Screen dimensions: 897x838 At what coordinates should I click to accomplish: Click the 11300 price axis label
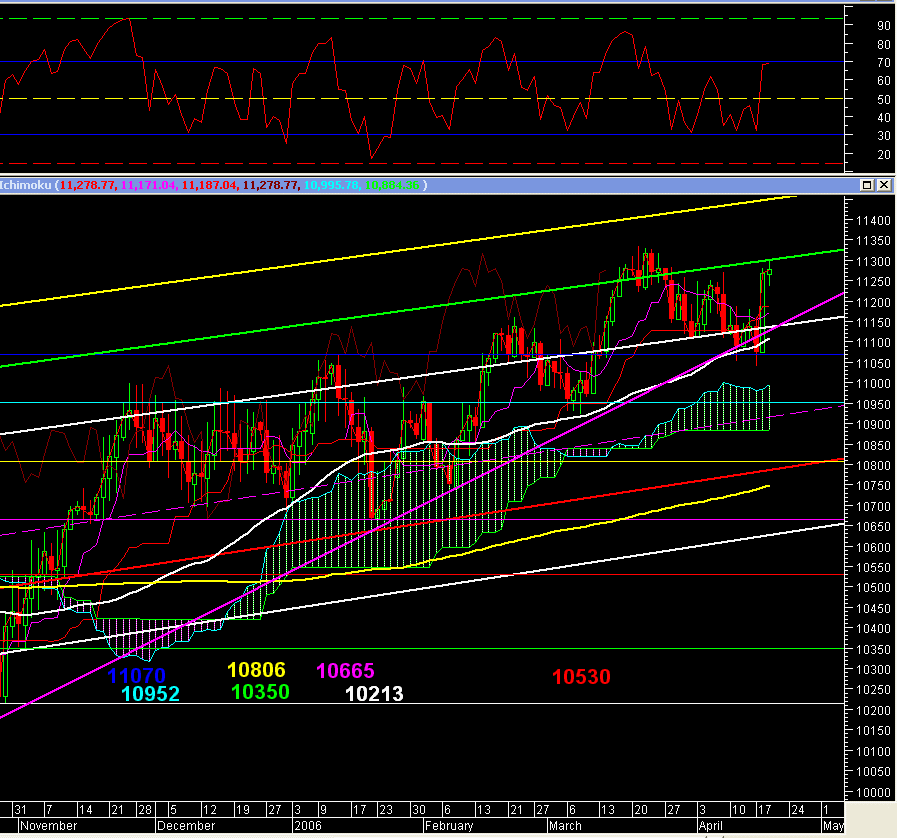(874, 261)
